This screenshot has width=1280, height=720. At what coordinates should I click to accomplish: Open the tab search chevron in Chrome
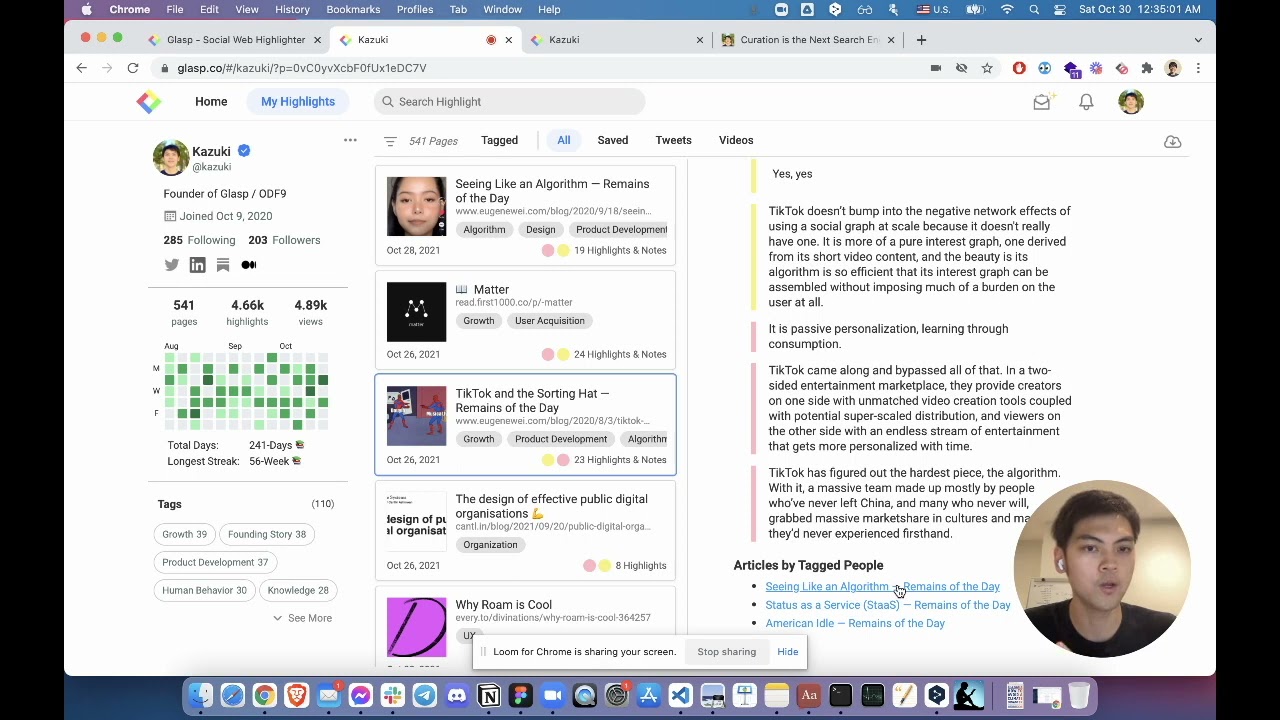click(x=1198, y=40)
